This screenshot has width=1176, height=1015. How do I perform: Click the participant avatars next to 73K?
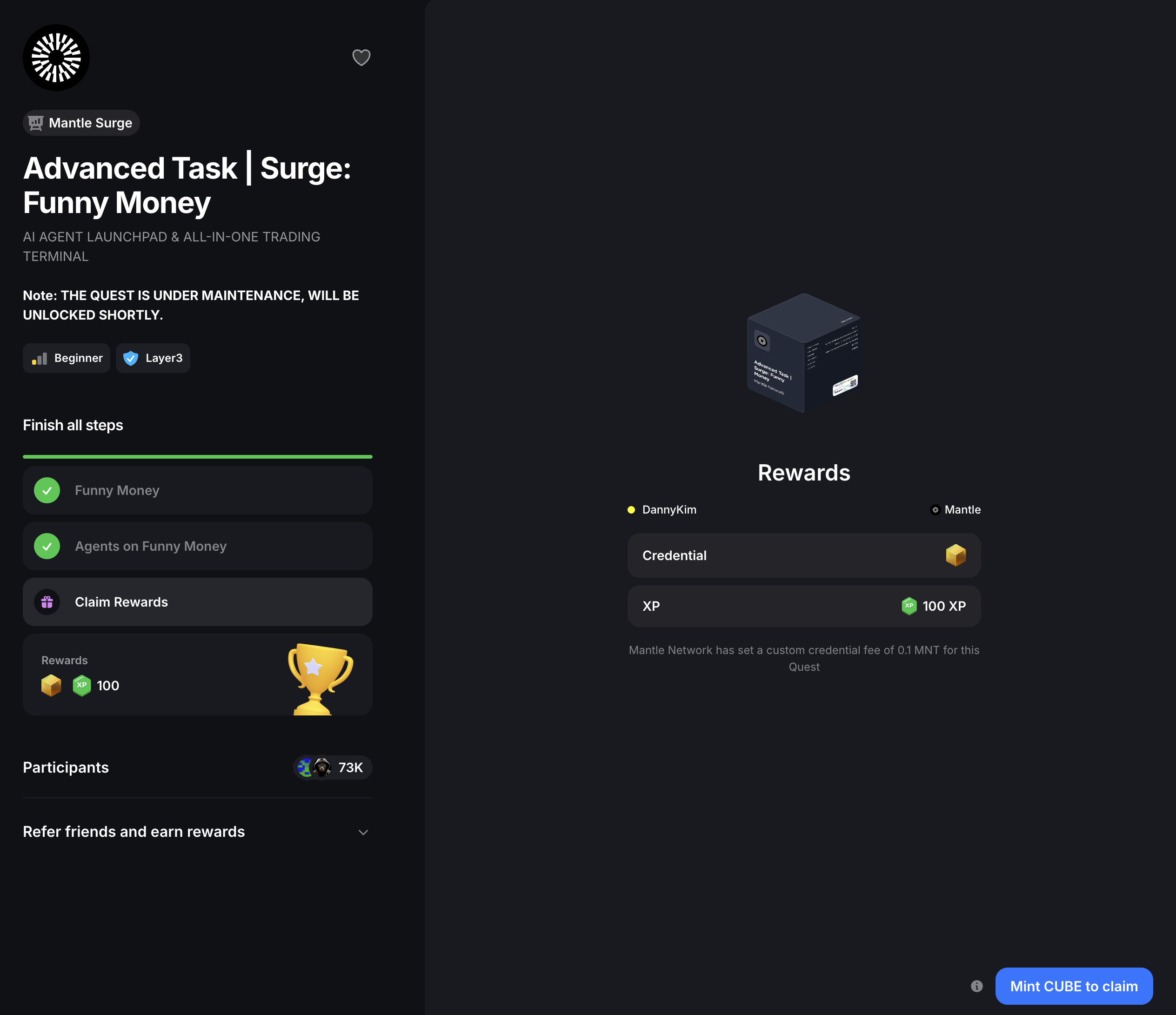click(314, 768)
